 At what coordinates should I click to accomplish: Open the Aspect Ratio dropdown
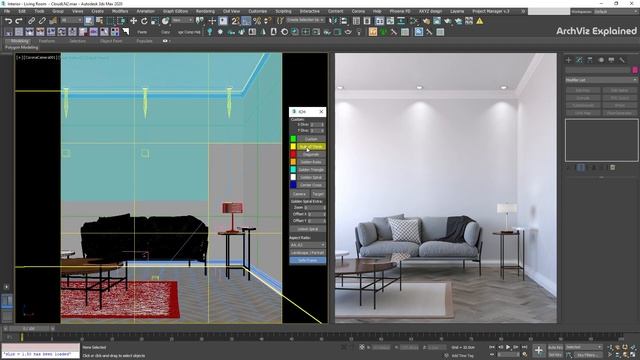pyautogui.click(x=308, y=245)
